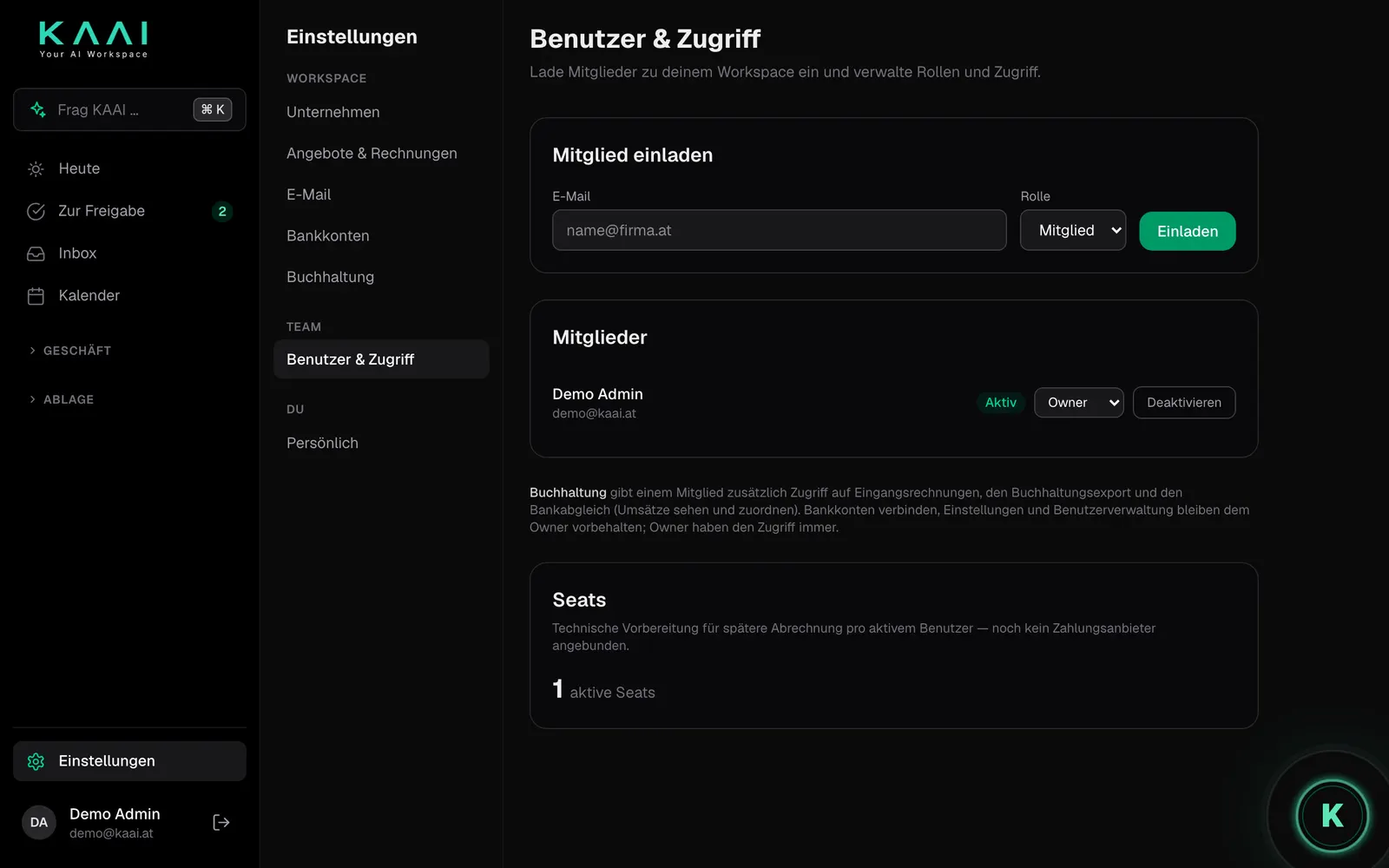Open Buchhaltung settings

point(331,277)
